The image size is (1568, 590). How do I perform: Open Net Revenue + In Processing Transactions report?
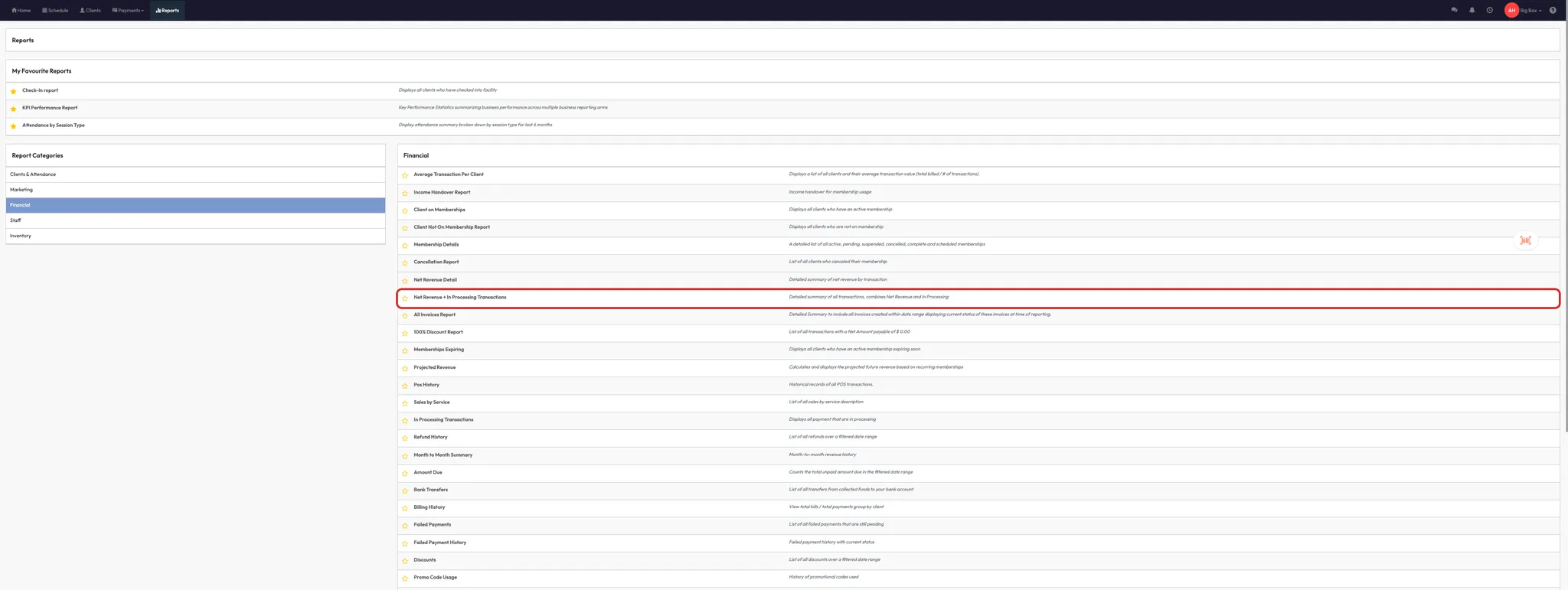point(459,298)
